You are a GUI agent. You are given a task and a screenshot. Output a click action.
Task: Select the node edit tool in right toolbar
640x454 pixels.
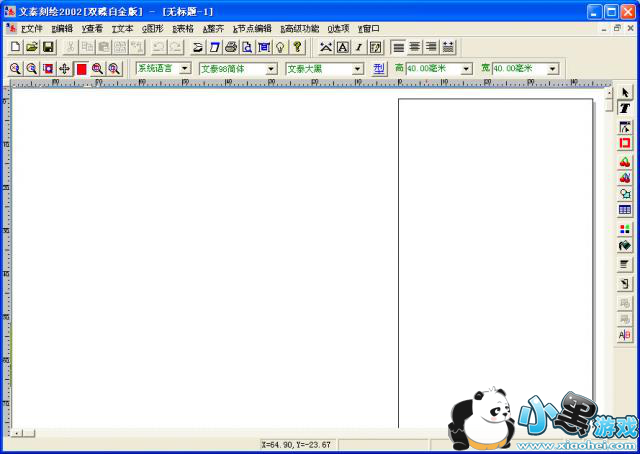click(624, 127)
